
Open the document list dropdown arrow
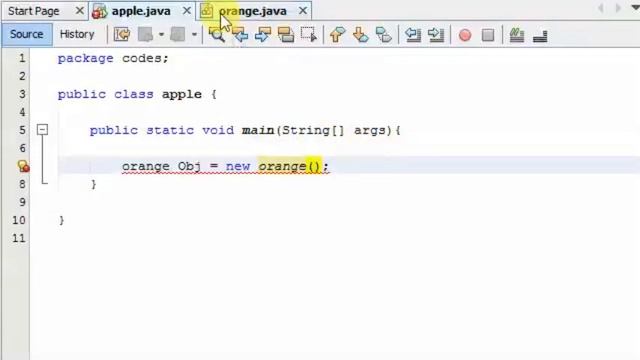[x=635, y=8]
